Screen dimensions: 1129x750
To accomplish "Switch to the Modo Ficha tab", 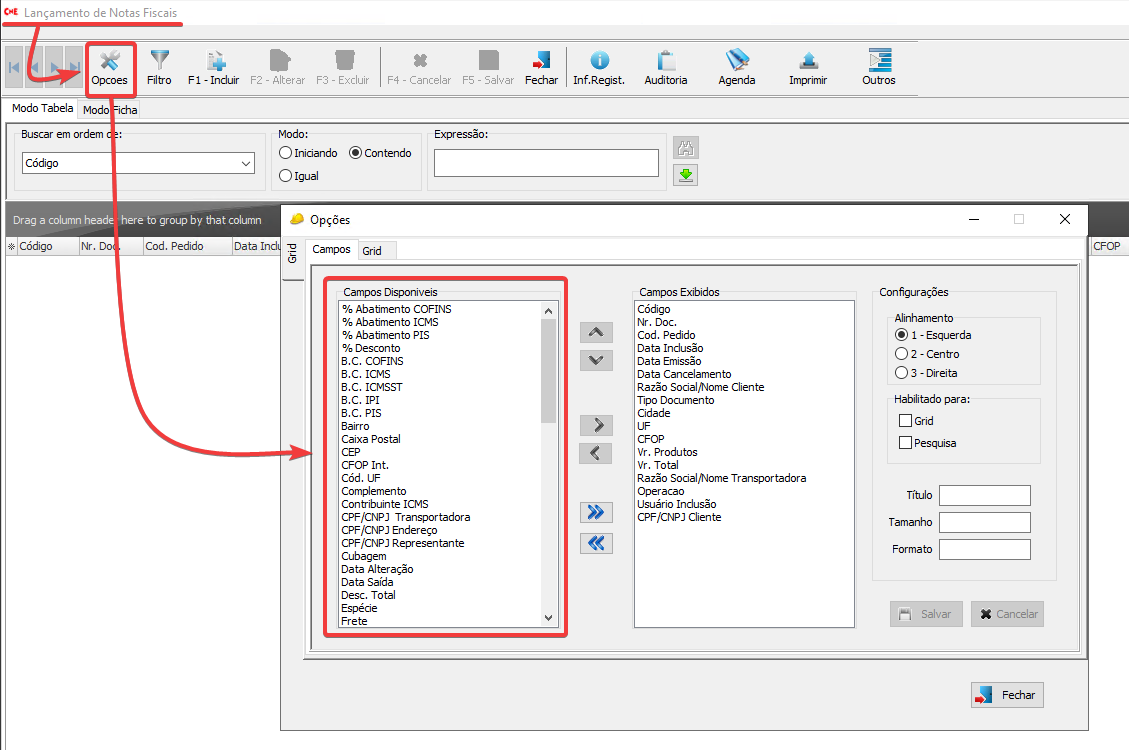I will [x=110, y=110].
